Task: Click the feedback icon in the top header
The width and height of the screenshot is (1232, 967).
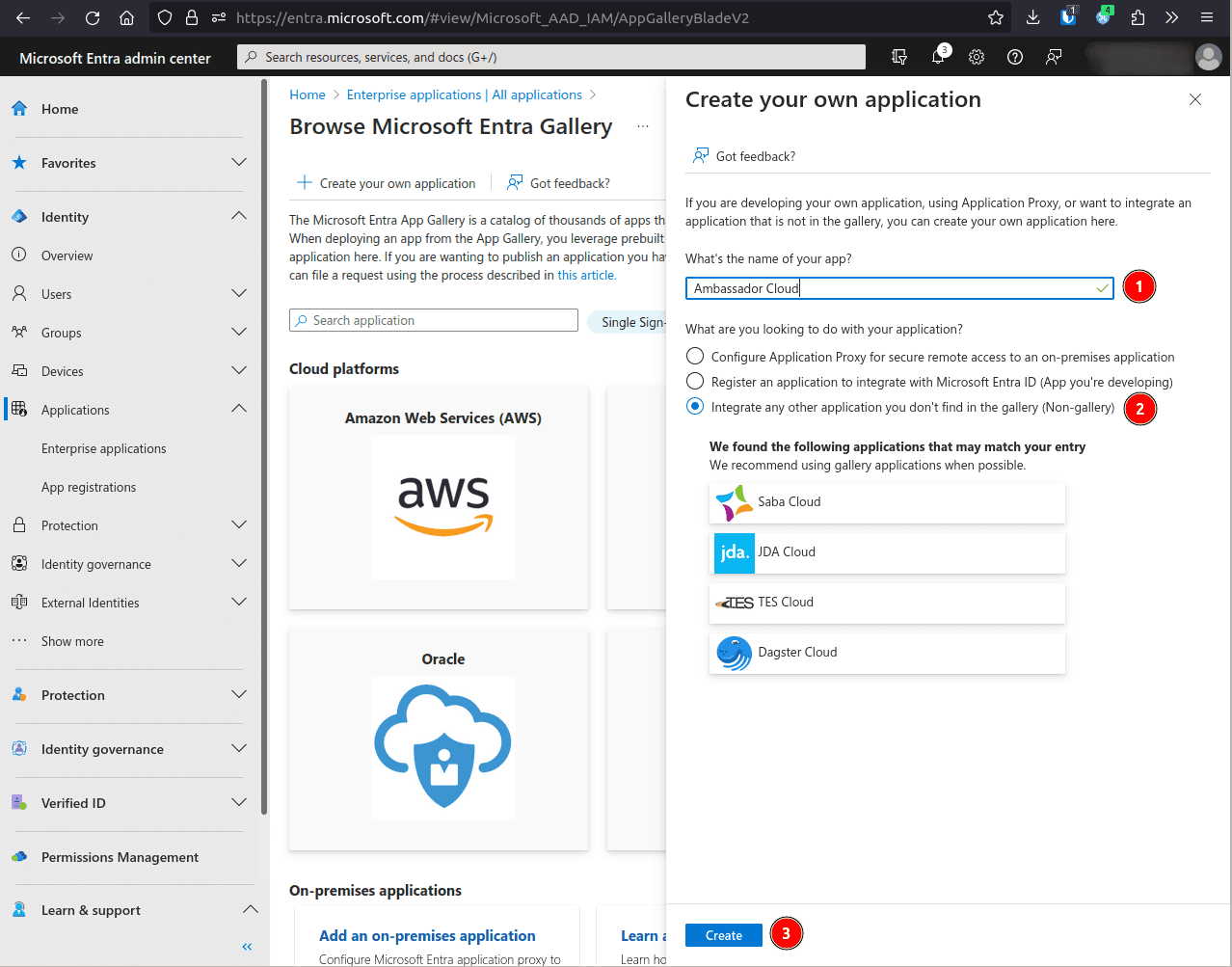Action: click(1054, 57)
